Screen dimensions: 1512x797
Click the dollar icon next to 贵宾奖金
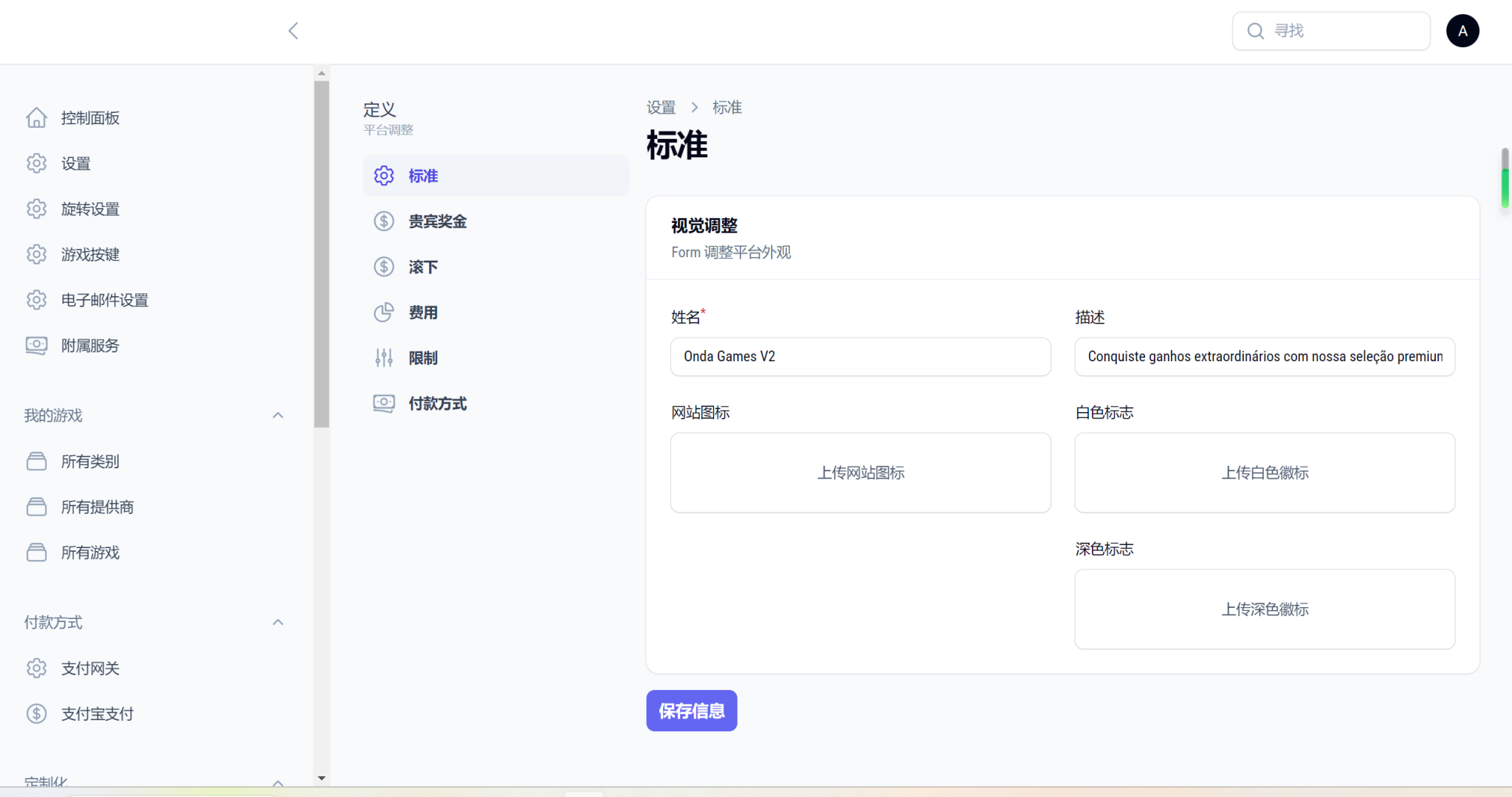[384, 222]
